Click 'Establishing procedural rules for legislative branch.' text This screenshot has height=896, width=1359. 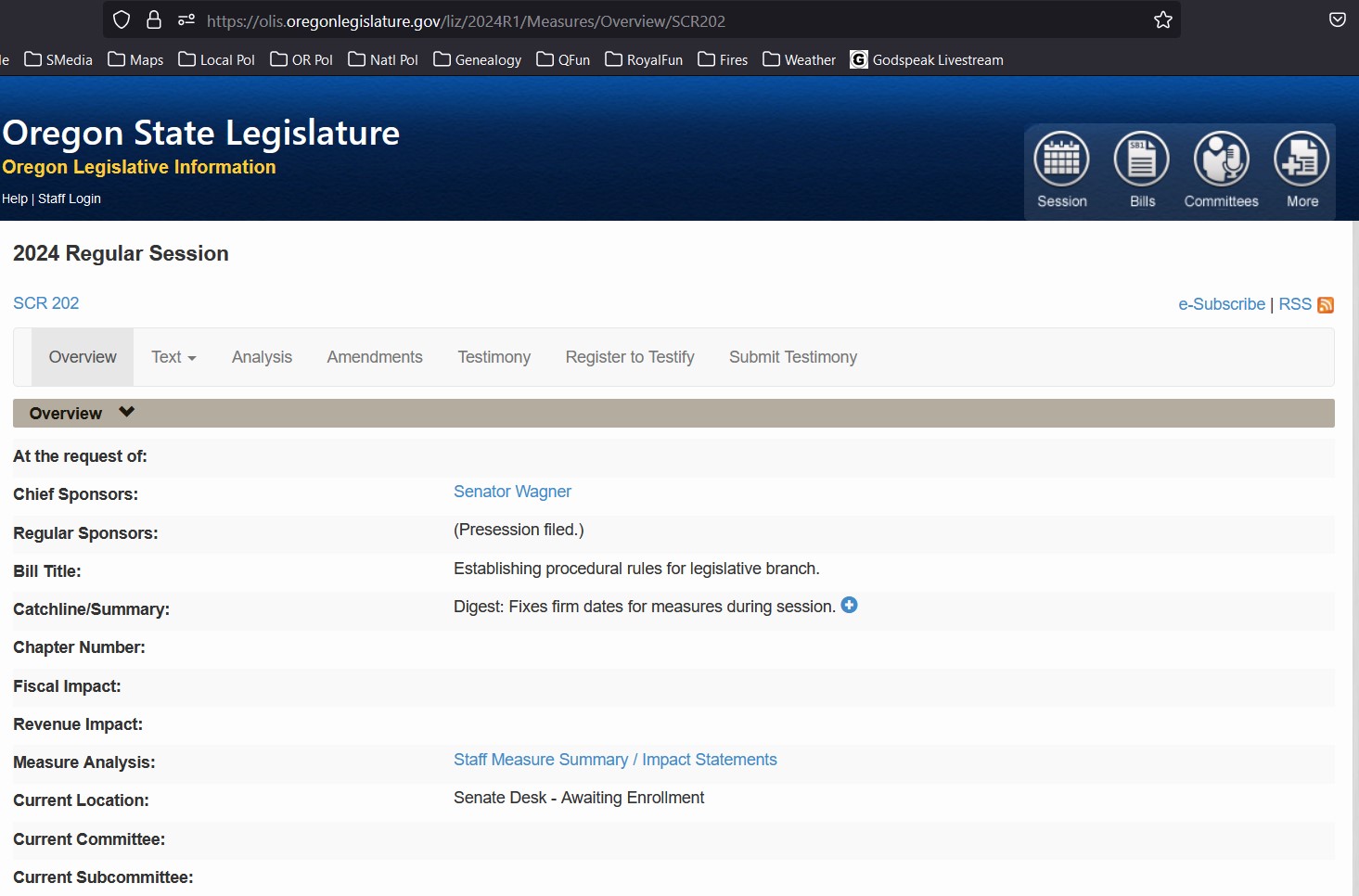coord(636,569)
